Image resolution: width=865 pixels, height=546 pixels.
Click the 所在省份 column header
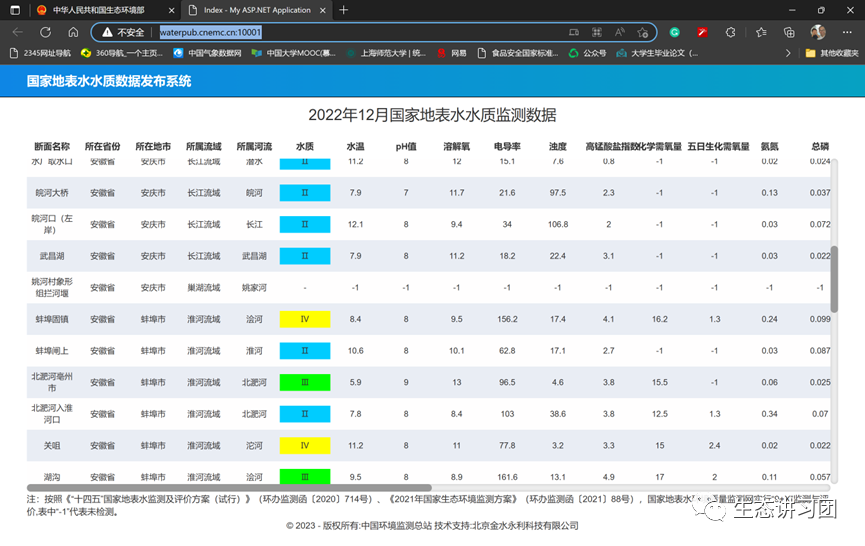point(102,146)
